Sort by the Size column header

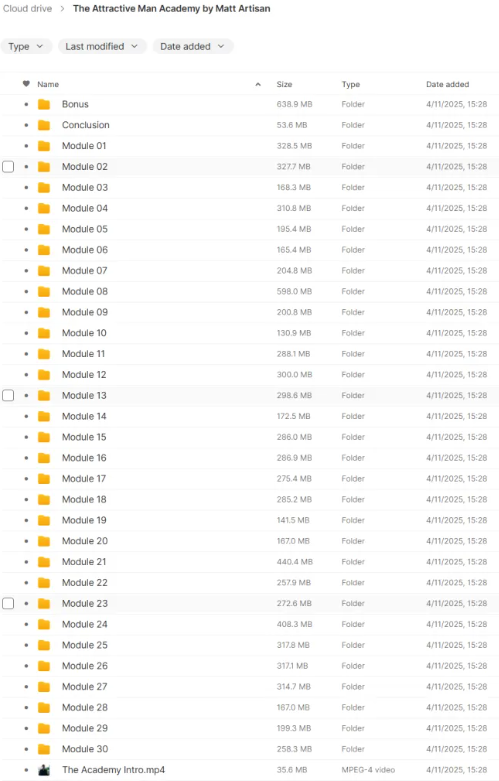point(284,84)
